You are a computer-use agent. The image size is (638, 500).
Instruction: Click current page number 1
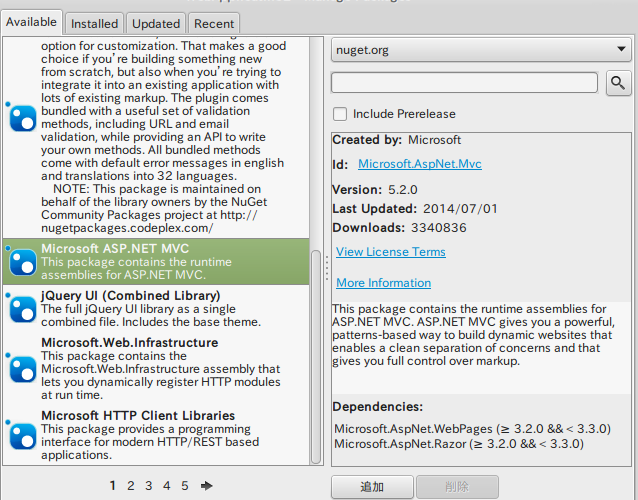pos(113,486)
